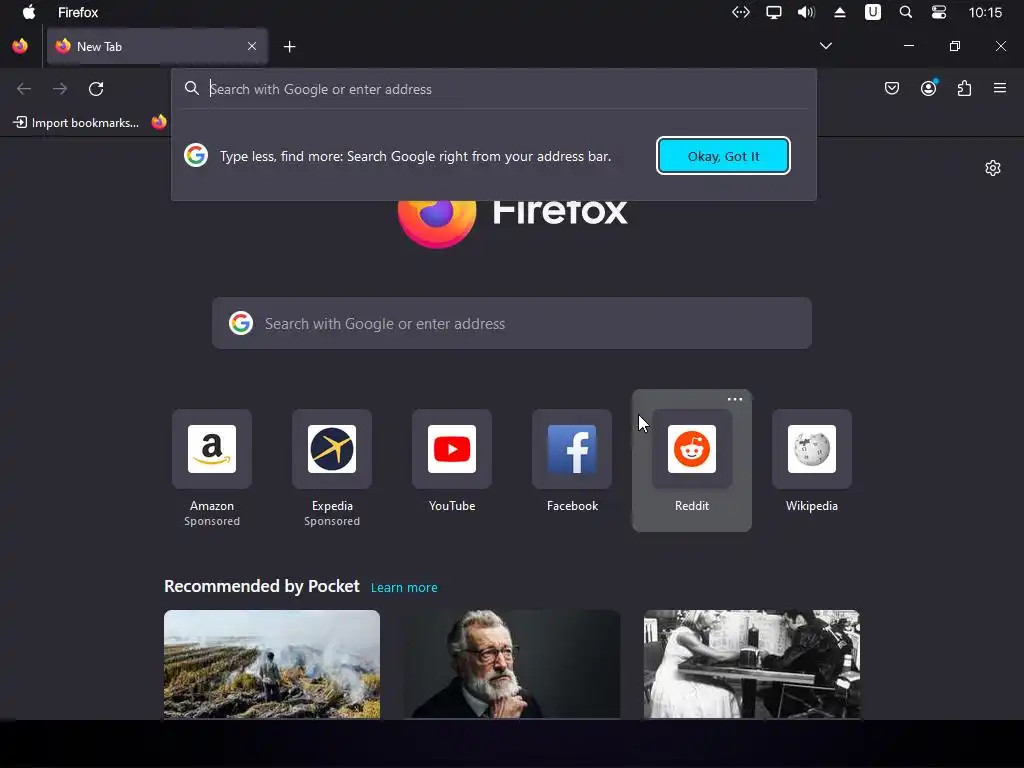Open the burning field Pocket story
Image resolution: width=1024 pixels, height=768 pixels.
click(272, 665)
